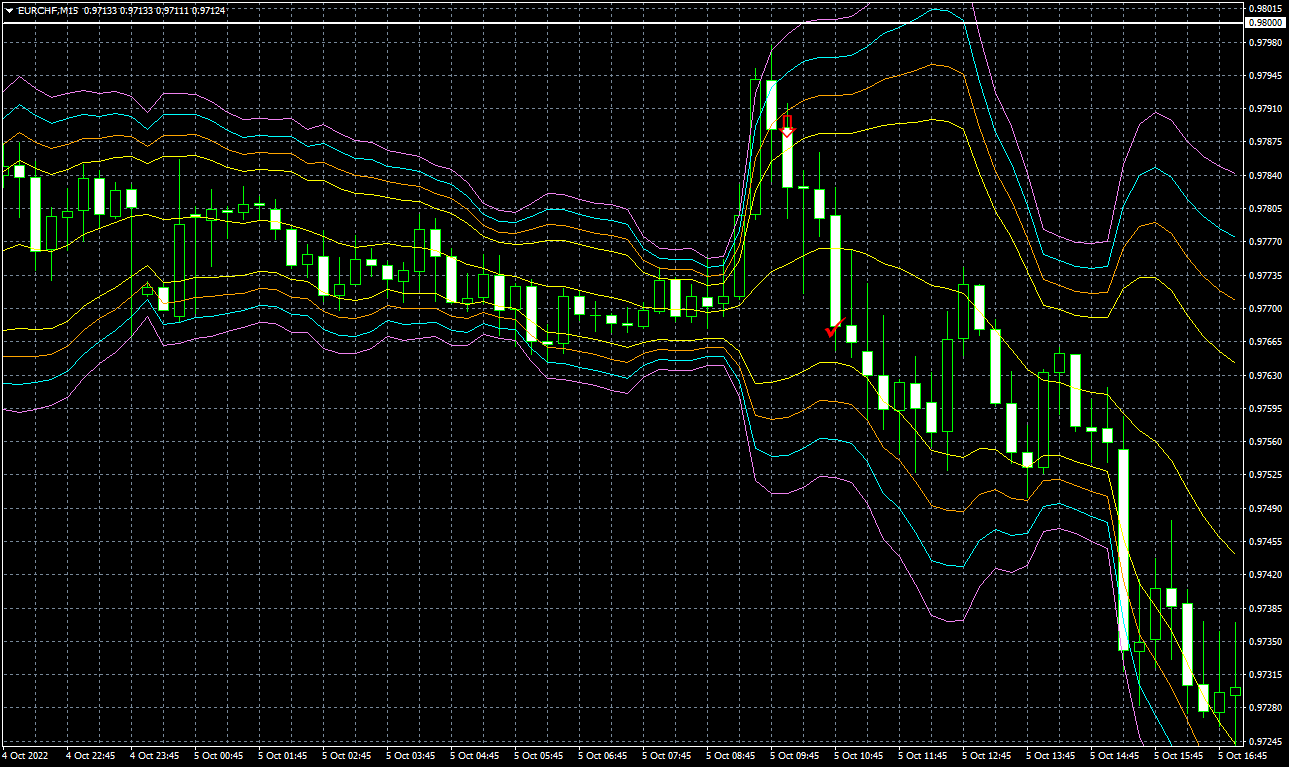Click the large white candle under the sell arrow
This screenshot has width=1289, height=767.
click(x=788, y=160)
